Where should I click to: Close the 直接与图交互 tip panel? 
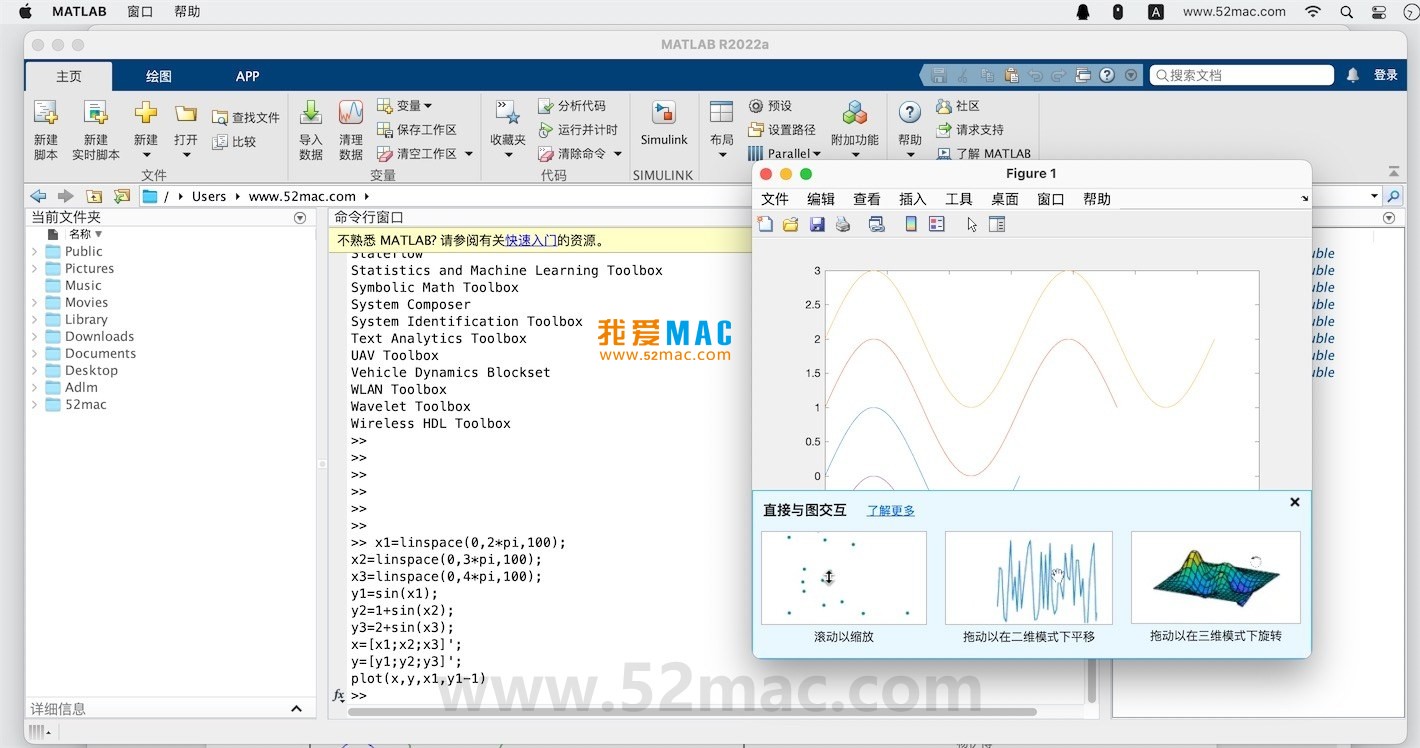point(1295,502)
